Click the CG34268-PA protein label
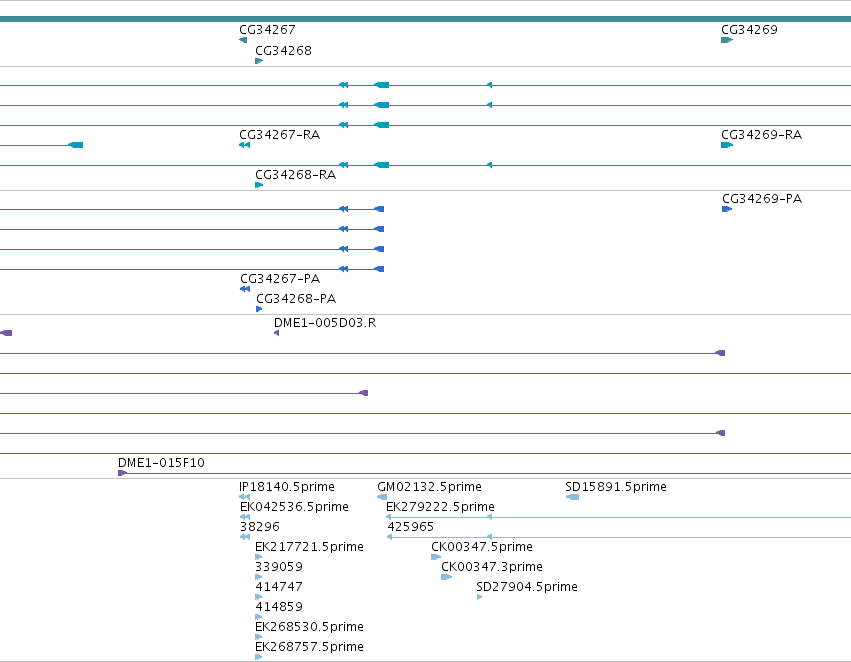The height and width of the screenshot is (662, 851). [296, 299]
